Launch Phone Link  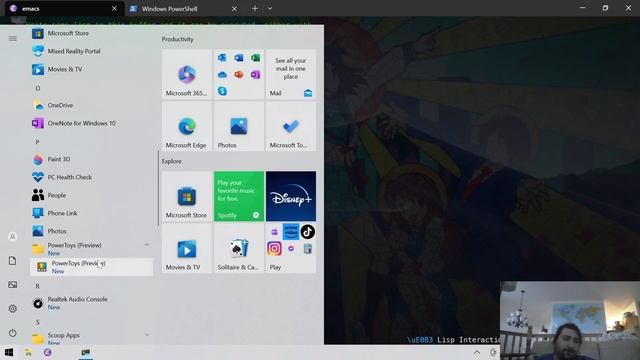pos(92,213)
